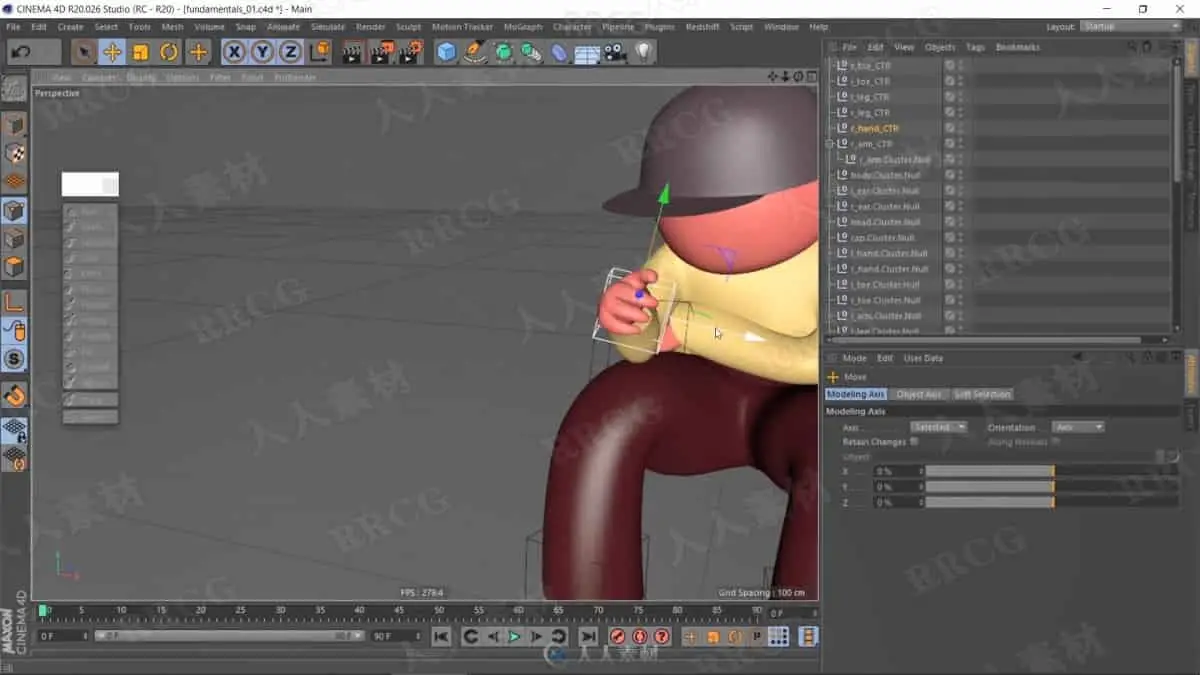This screenshot has height=675, width=1200.
Task: Select the Live Selection tool
Action: point(84,52)
